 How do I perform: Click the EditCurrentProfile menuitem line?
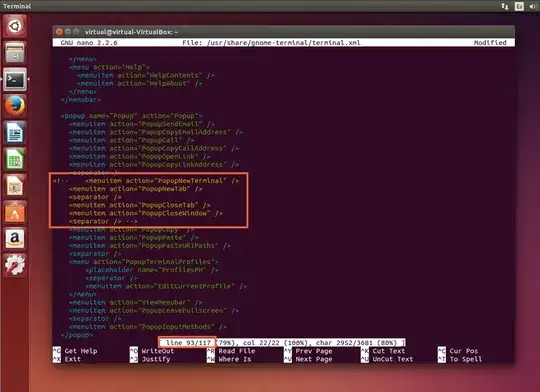[166, 286]
